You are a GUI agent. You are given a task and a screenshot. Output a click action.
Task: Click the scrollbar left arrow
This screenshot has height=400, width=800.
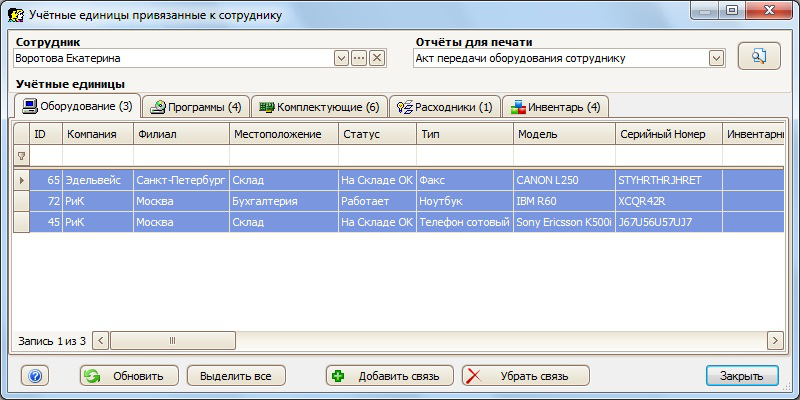tap(101, 340)
